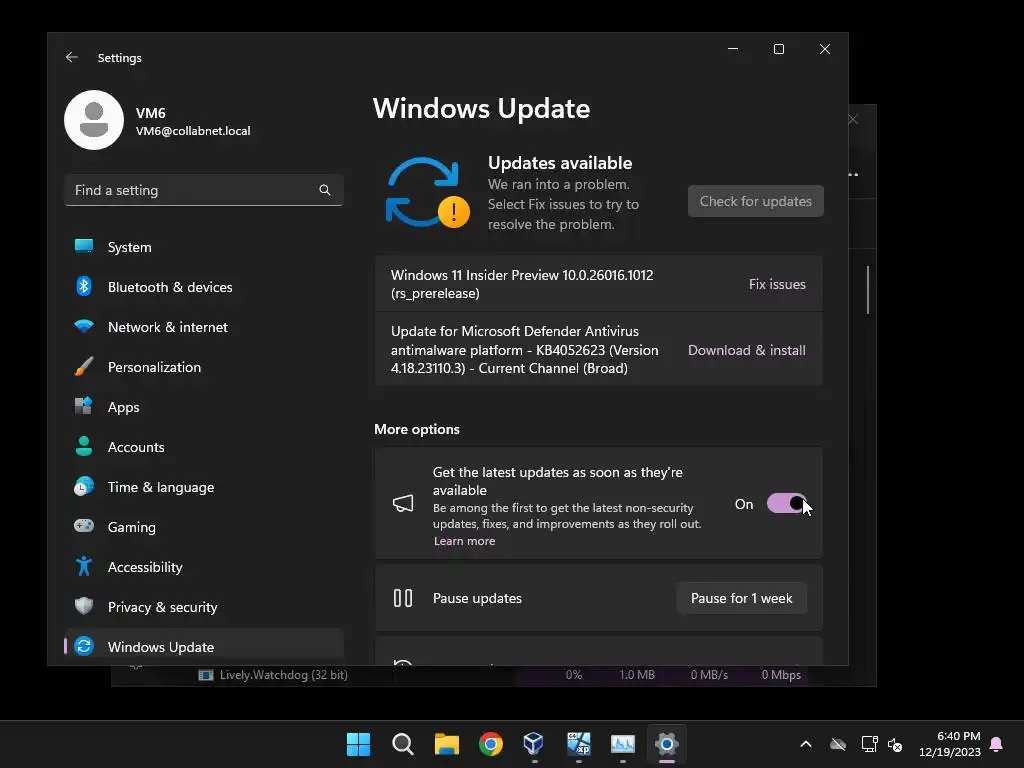Open the XP-badged app on taskbar
Image resolution: width=1024 pixels, height=768 pixels.
coord(579,744)
